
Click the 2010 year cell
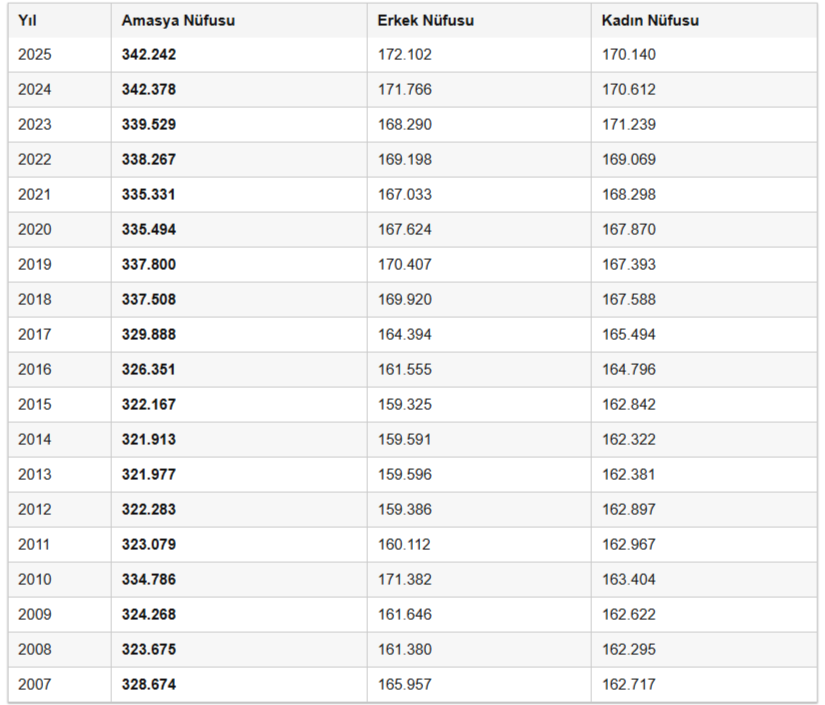click(35, 579)
